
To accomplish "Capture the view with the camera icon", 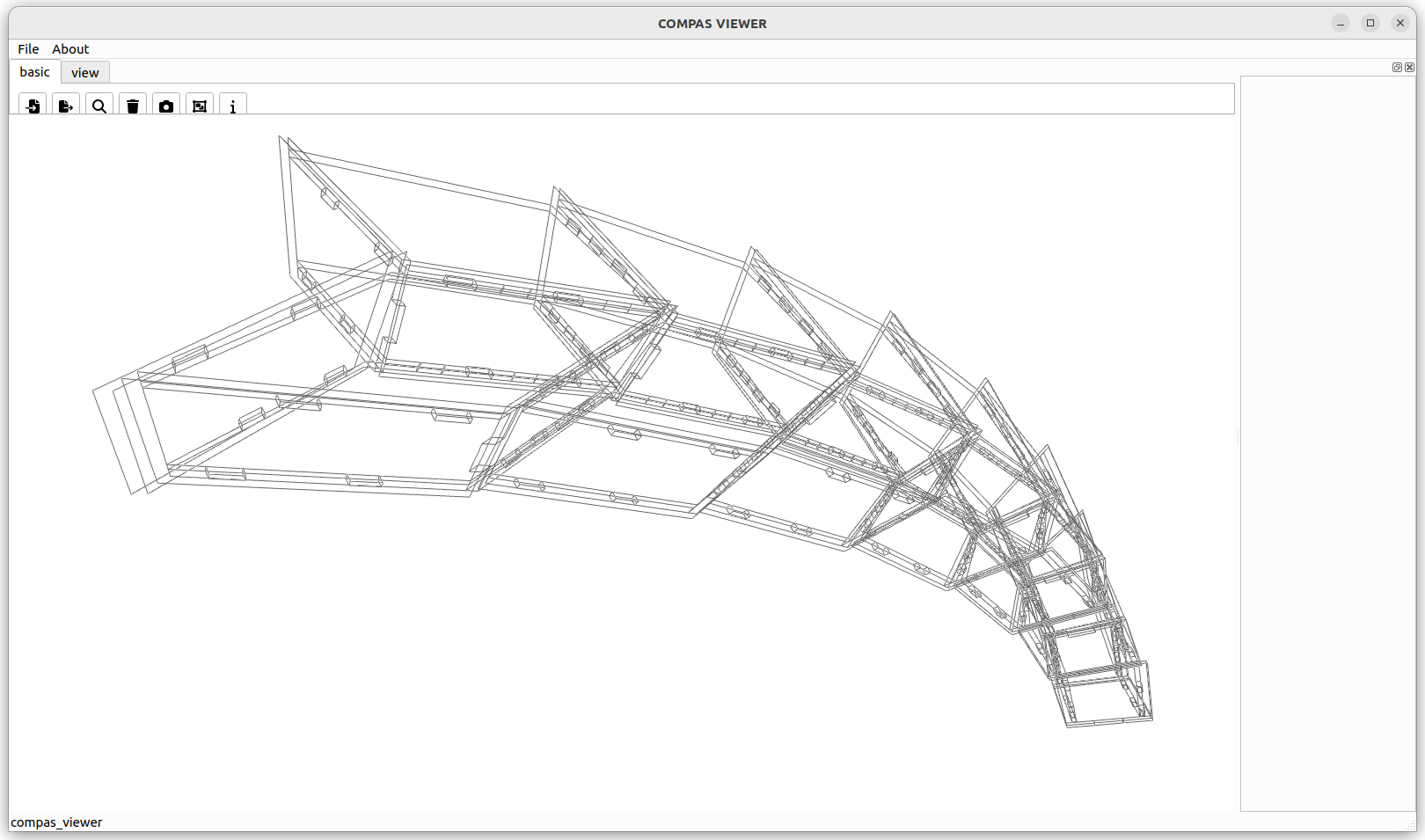I will pyautogui.click(x=166, y=106).
